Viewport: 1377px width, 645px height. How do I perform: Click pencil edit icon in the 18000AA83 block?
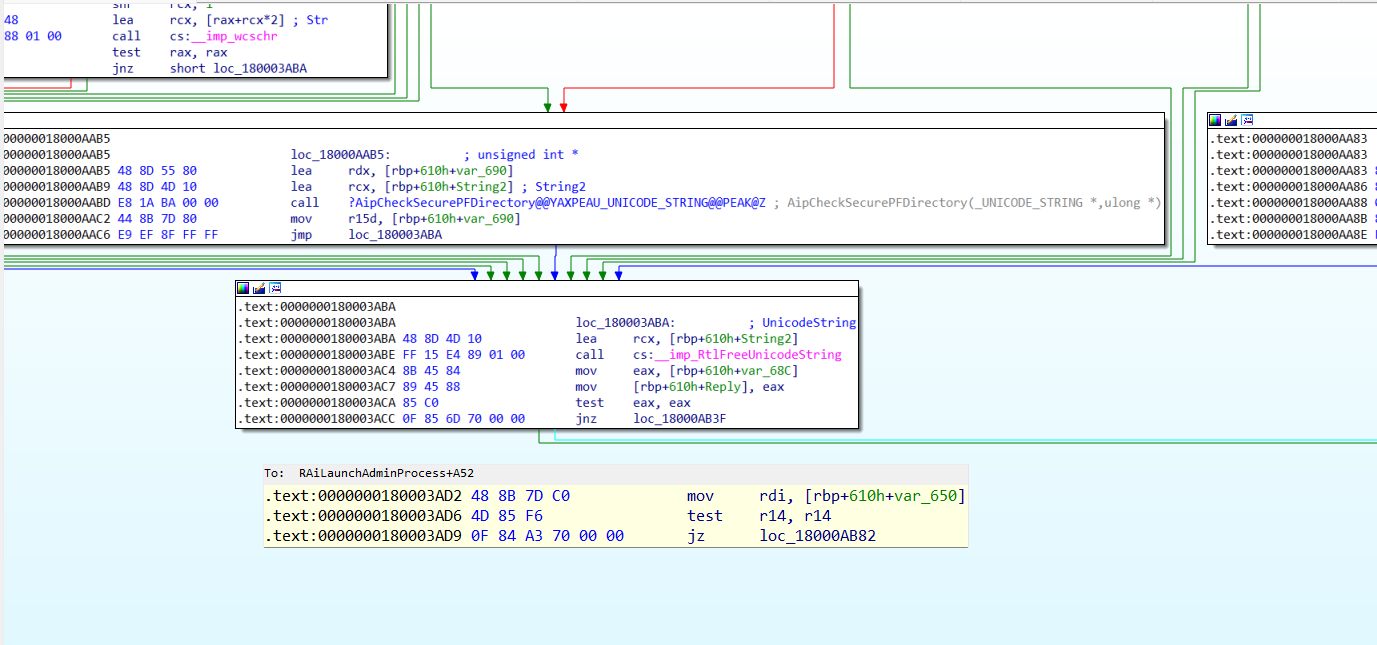click(x=1231, y=120)
